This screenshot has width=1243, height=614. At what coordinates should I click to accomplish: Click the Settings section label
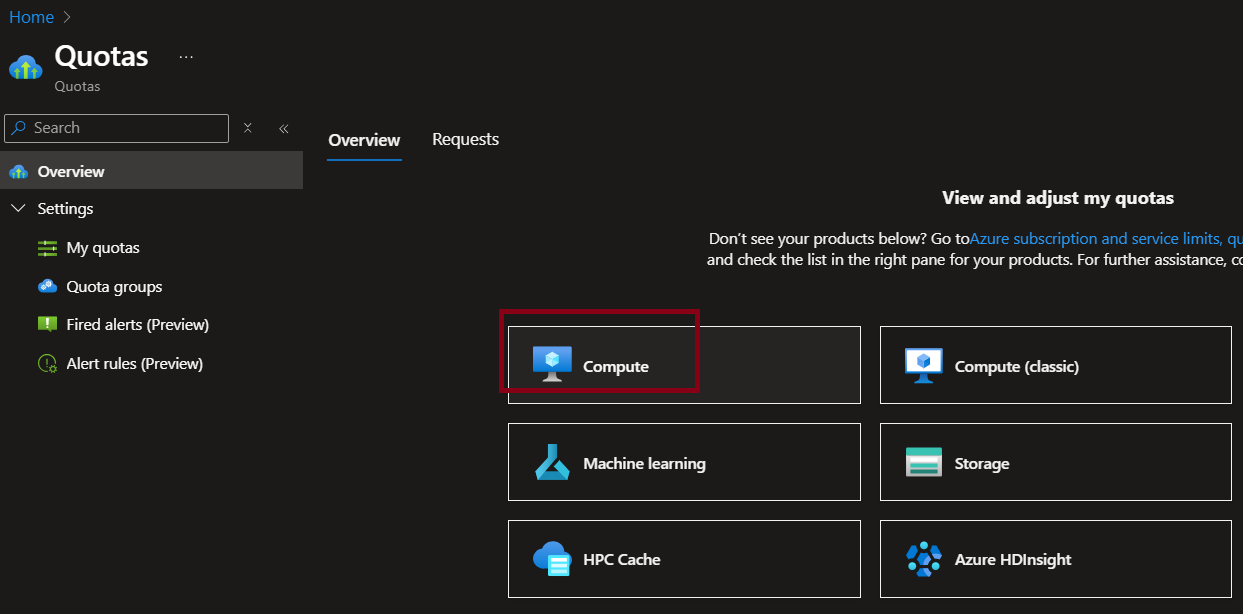(x=65, y=209)
